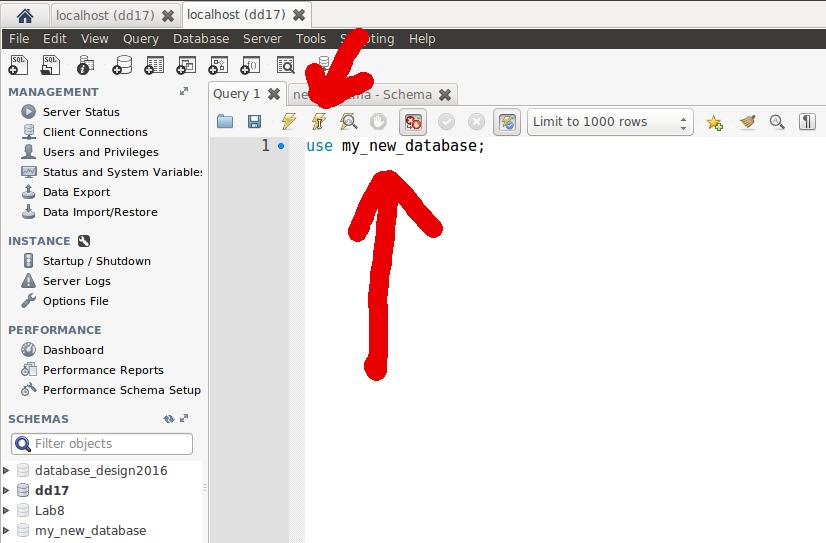Screen dimensions: 826x543
Task: Expand the database_design2016 schema node
Action: tap(7, 471)
